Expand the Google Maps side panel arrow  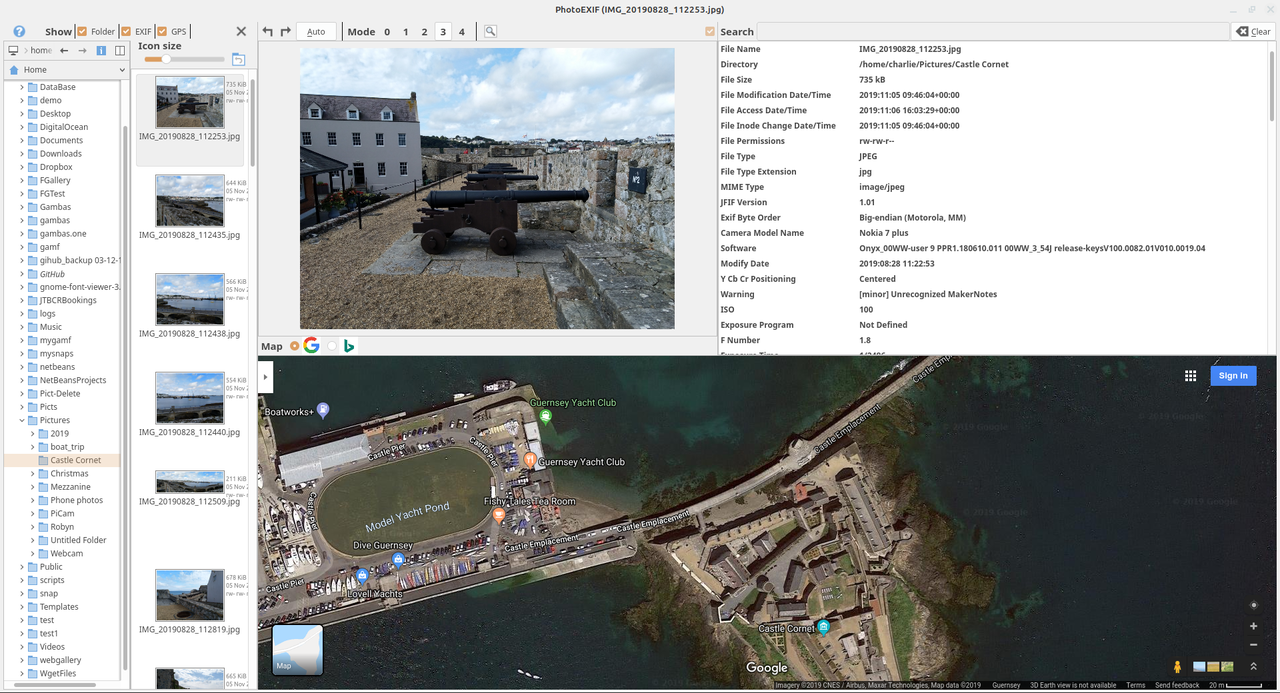(265, 377)
